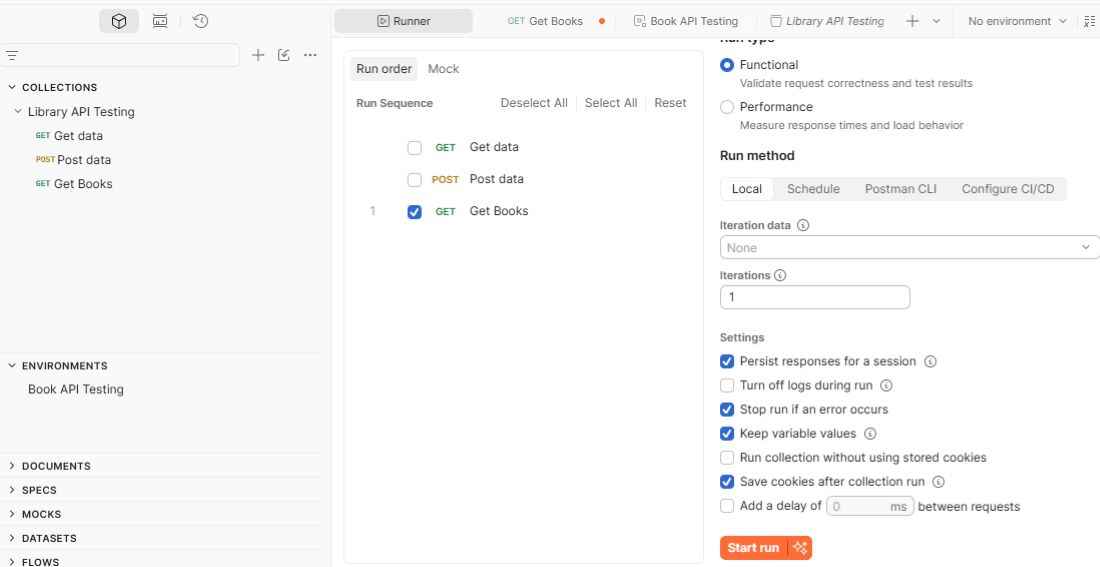Expand the Specs section
Screen dimensions: 1100x567
coord(12,490)
